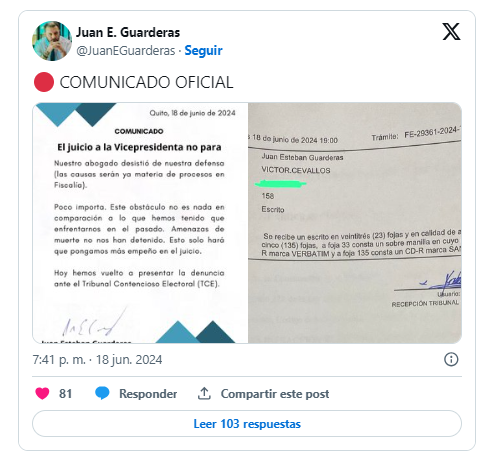The image size is (500, 466).
Task: Click the Juan E. Guarderas display name
Action: 128,32
